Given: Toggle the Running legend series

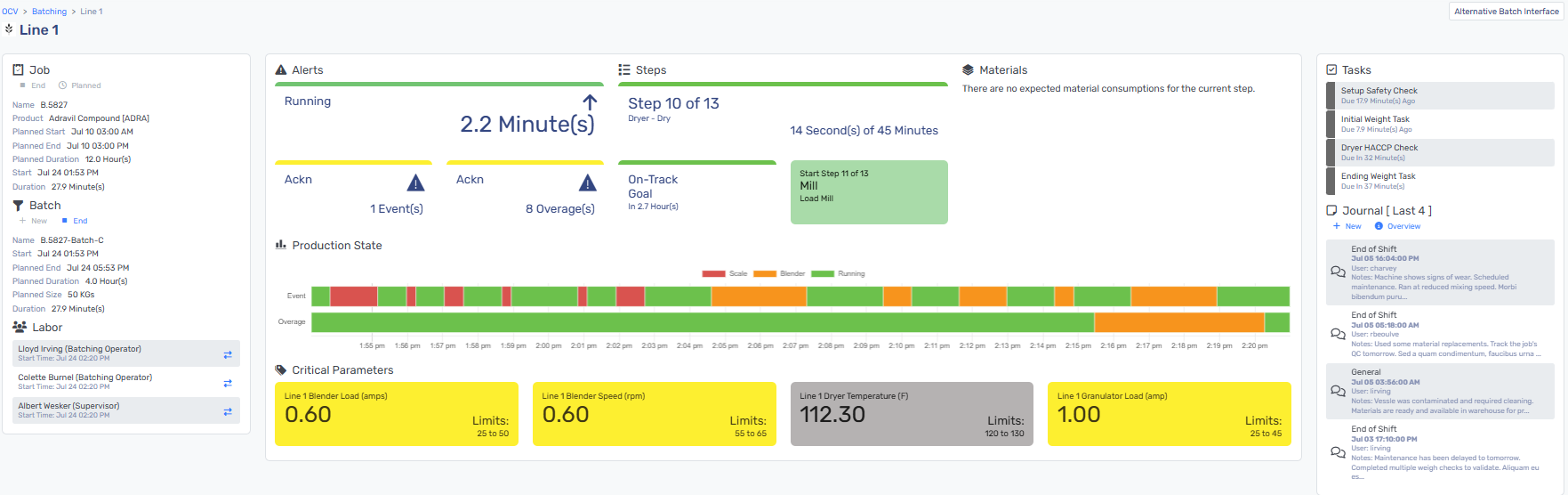Looking at the screenshot, I should click(838, 273).
